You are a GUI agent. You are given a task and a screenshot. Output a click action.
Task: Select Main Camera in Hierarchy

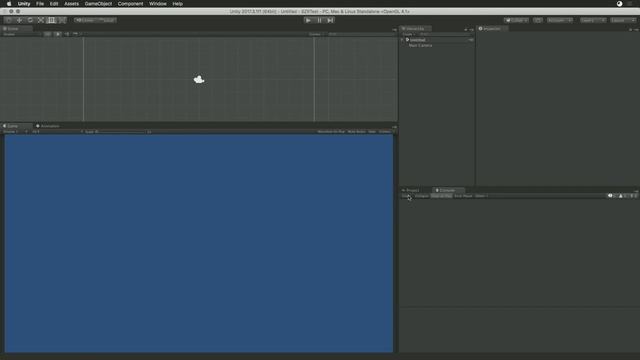point(420,45)
